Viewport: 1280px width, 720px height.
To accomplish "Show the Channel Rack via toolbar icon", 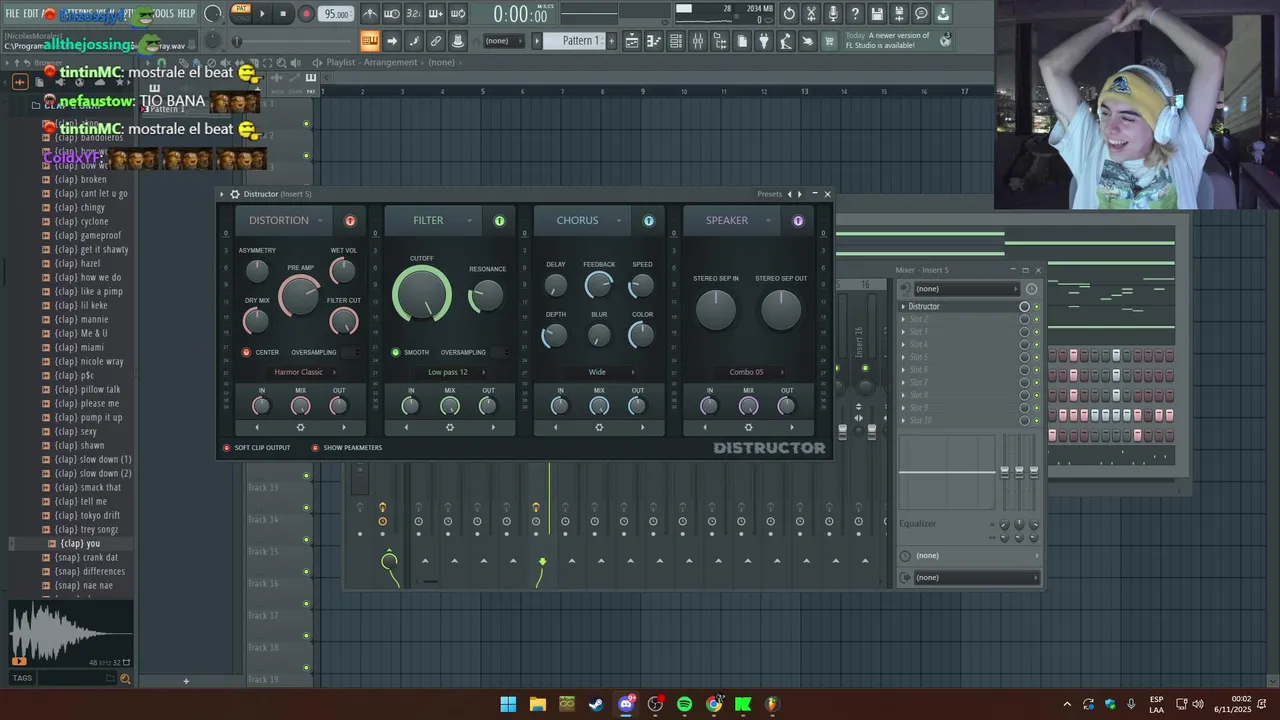I will tap(675, 41).
